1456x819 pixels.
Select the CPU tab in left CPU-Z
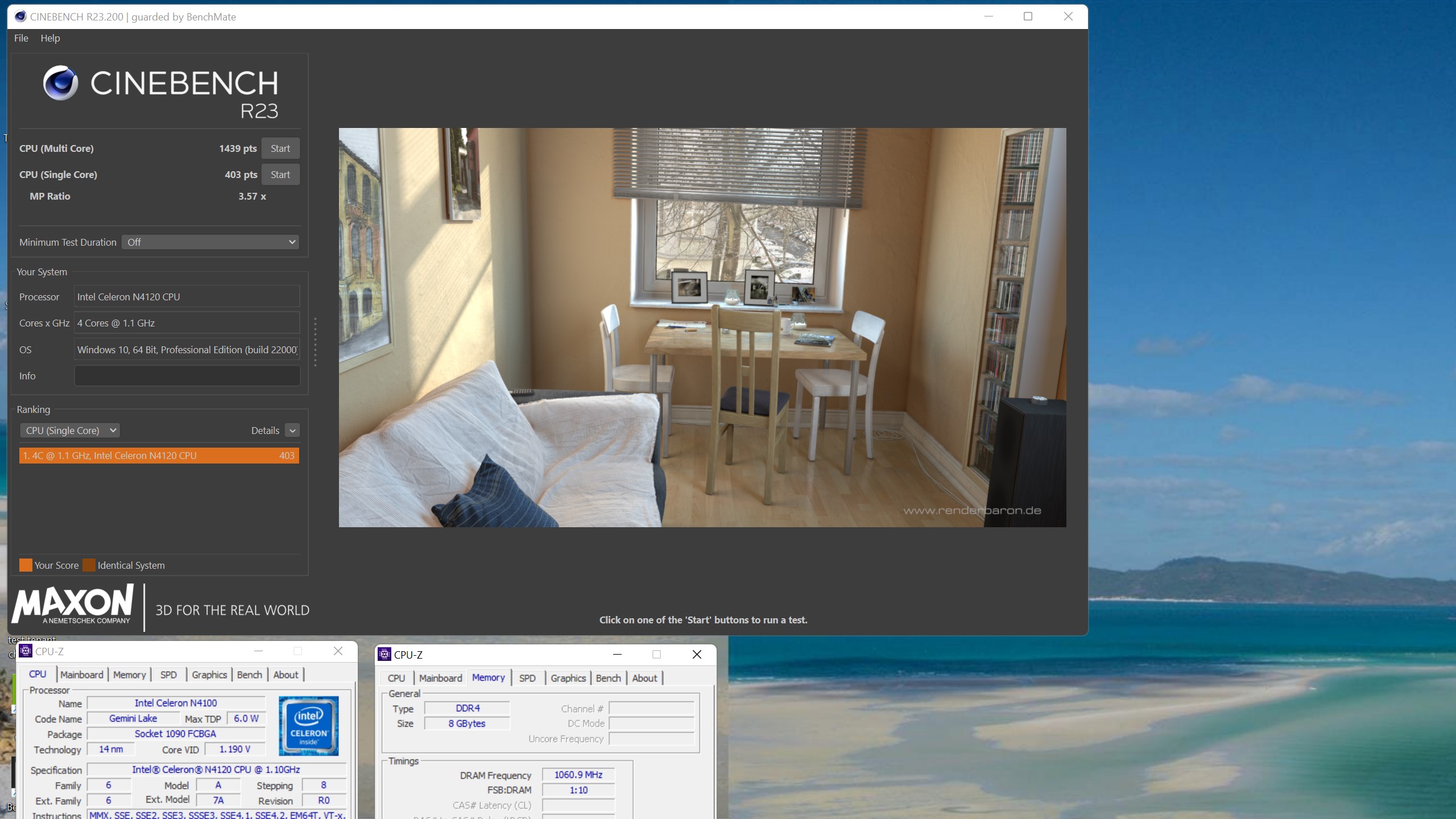38,674
